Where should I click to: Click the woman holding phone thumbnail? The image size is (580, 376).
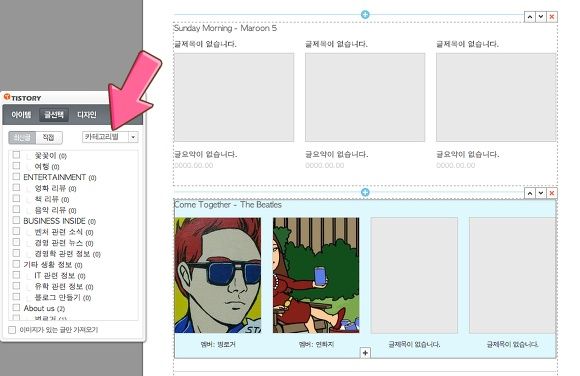[316, 275]
